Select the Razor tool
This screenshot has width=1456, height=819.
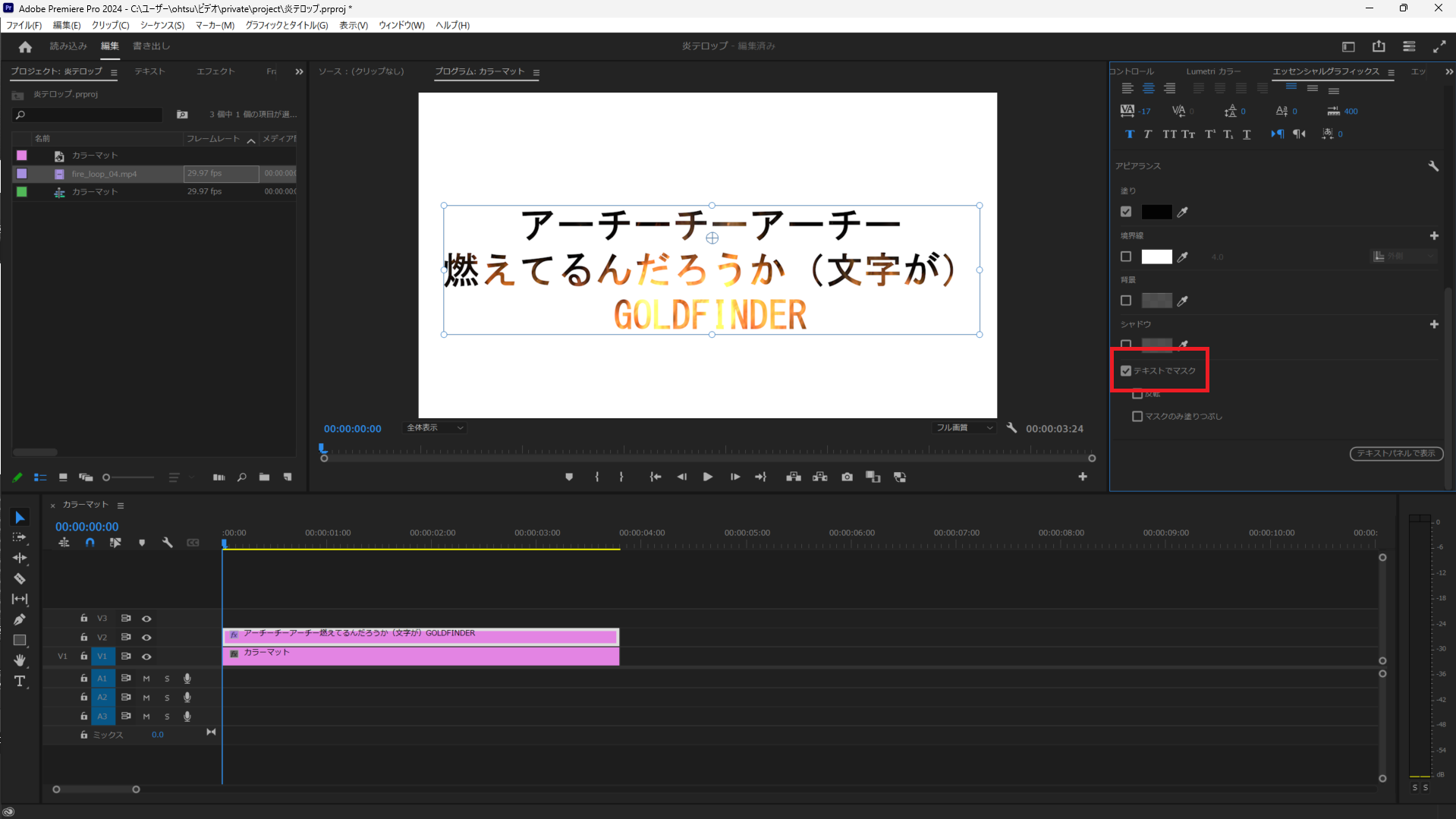point(20,578)
